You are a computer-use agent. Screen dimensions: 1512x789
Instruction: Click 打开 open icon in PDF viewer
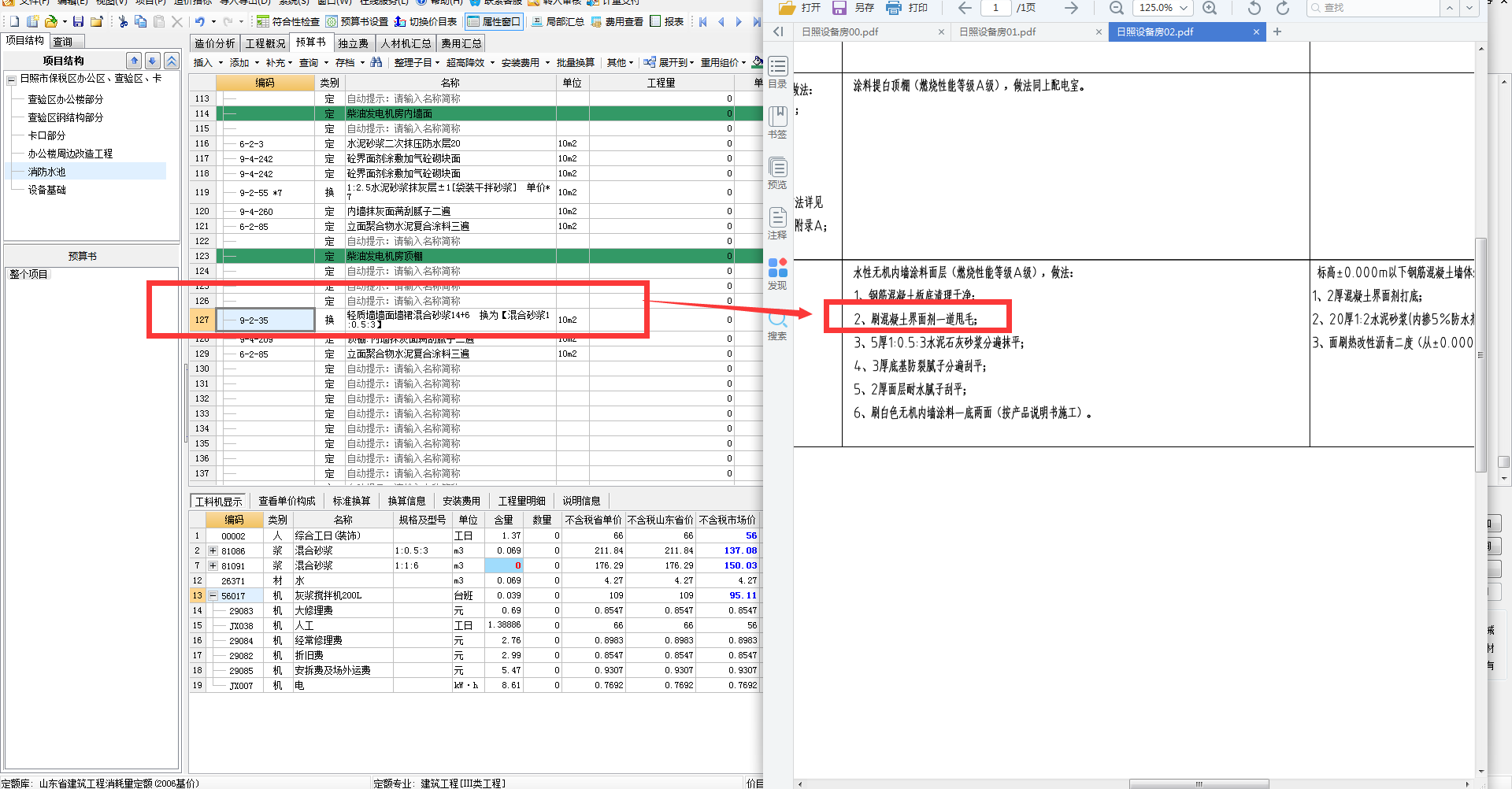[799, 8]
